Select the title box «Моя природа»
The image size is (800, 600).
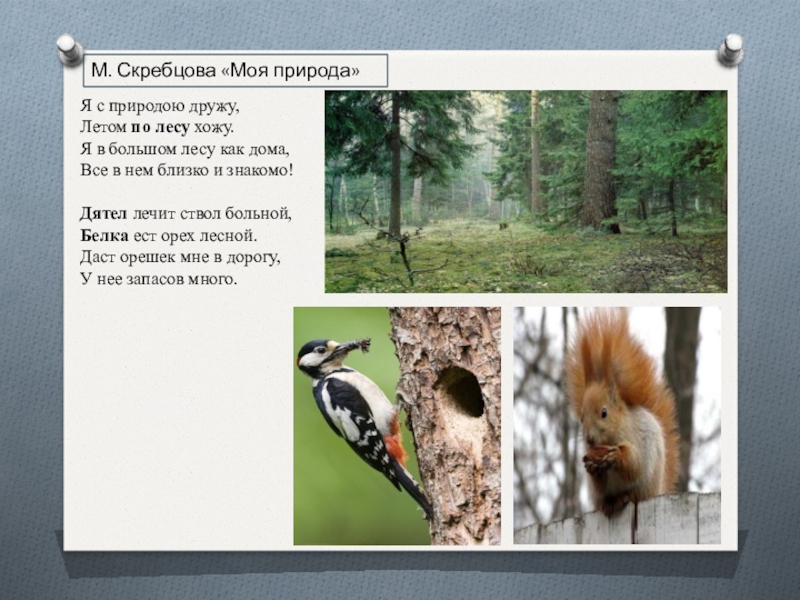point(234,71)
